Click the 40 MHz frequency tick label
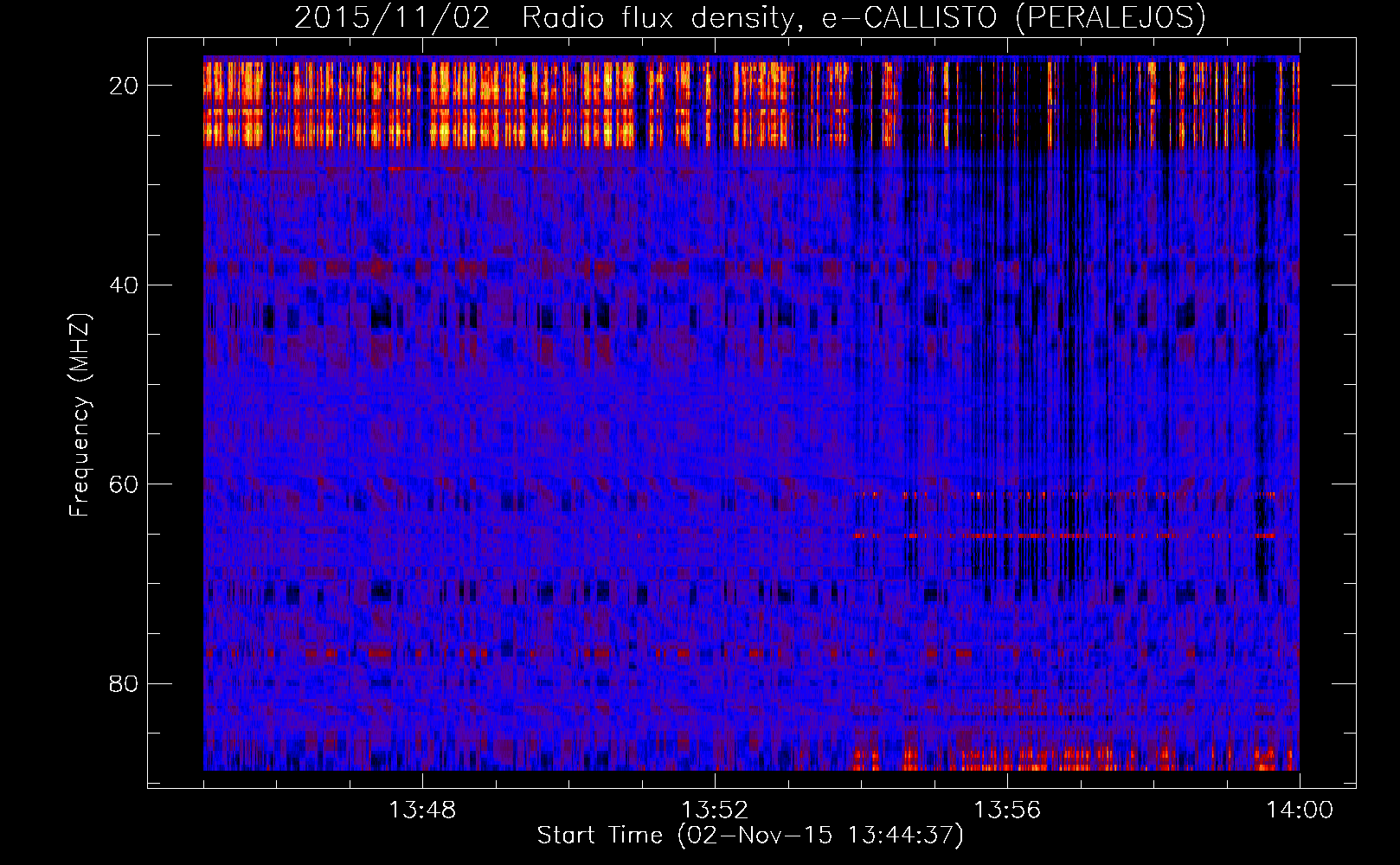Viewport: 1400px width, 865px height. tap(125, 285)
